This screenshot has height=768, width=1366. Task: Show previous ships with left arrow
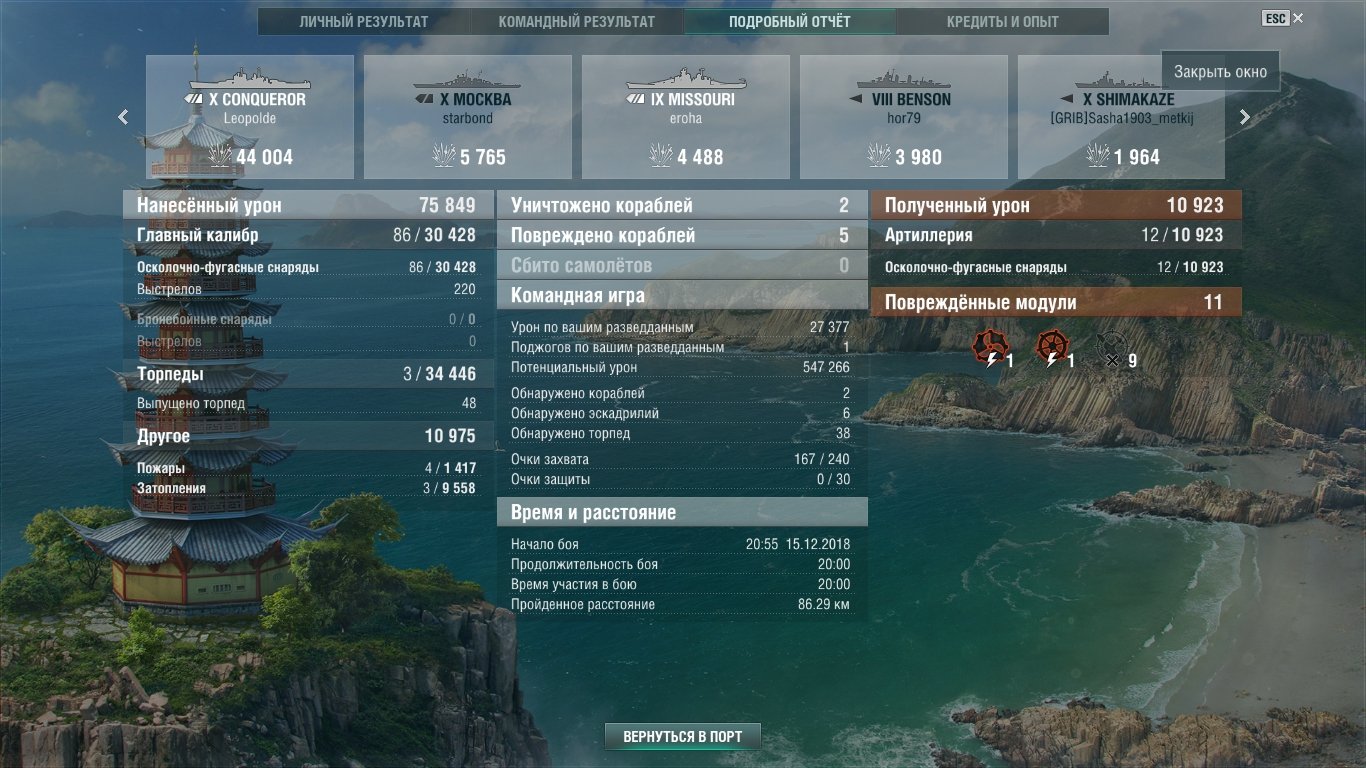pos(123,117)
